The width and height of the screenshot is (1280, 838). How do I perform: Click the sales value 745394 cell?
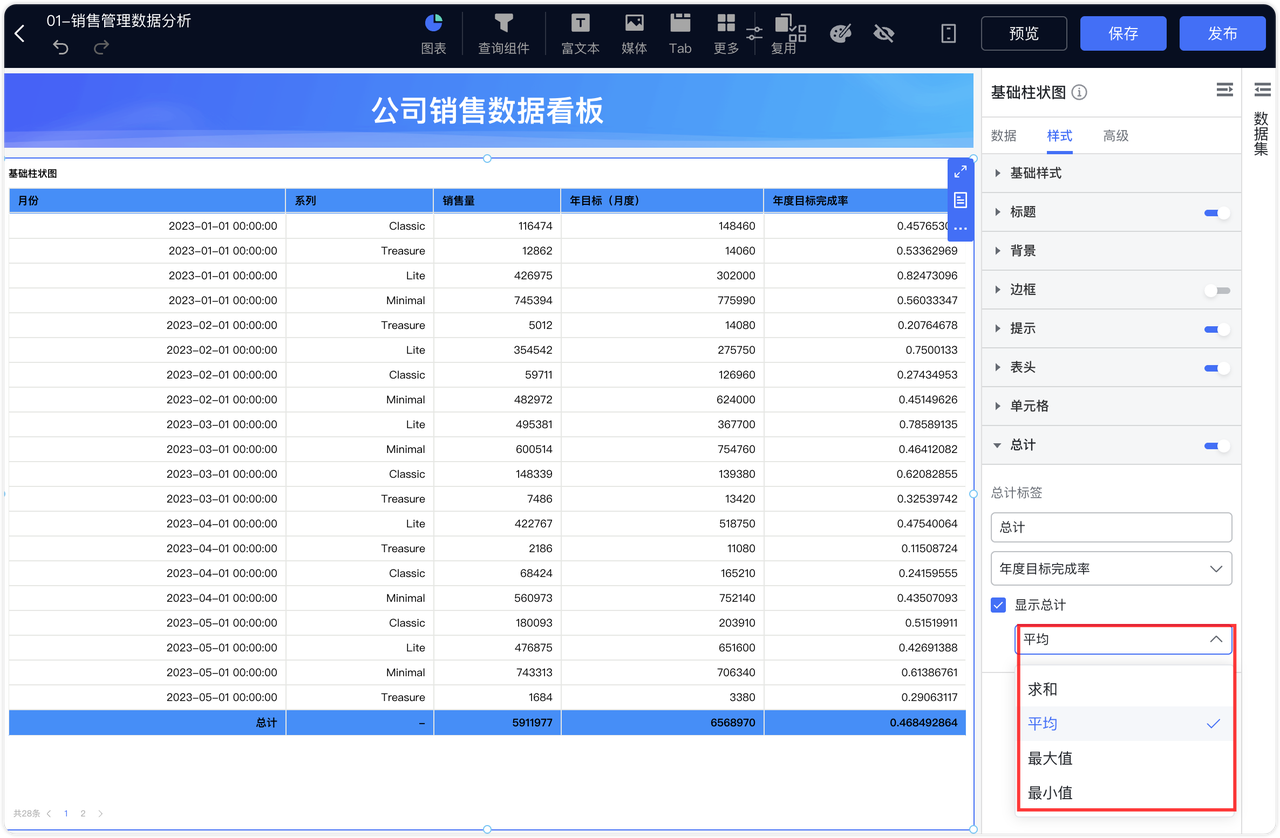pos(497,300)
